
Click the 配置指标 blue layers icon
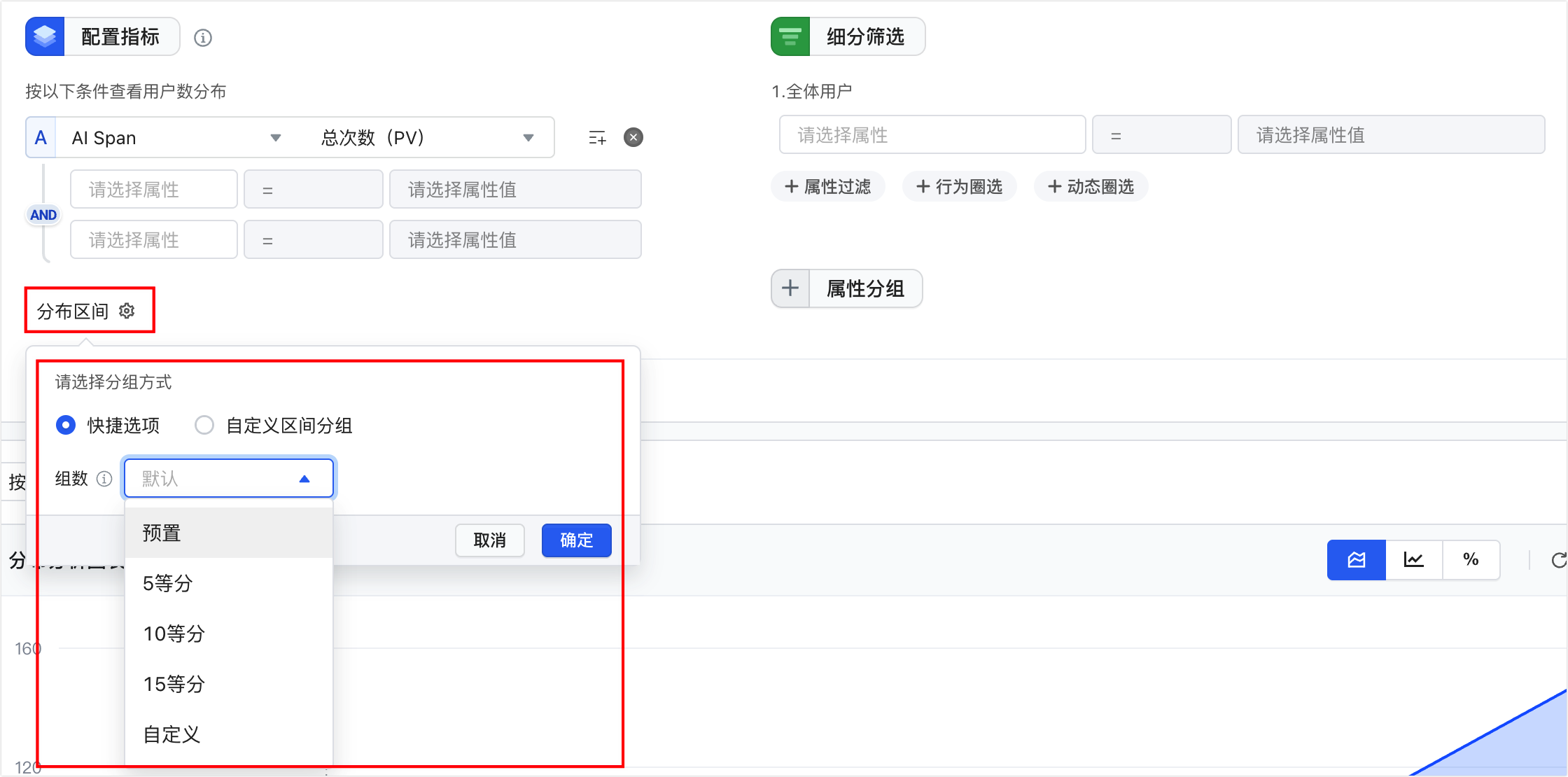coord(45,36)
